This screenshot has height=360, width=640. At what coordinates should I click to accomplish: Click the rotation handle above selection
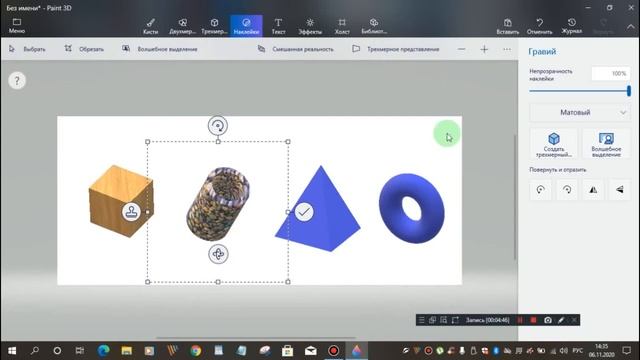coord(218,125)
